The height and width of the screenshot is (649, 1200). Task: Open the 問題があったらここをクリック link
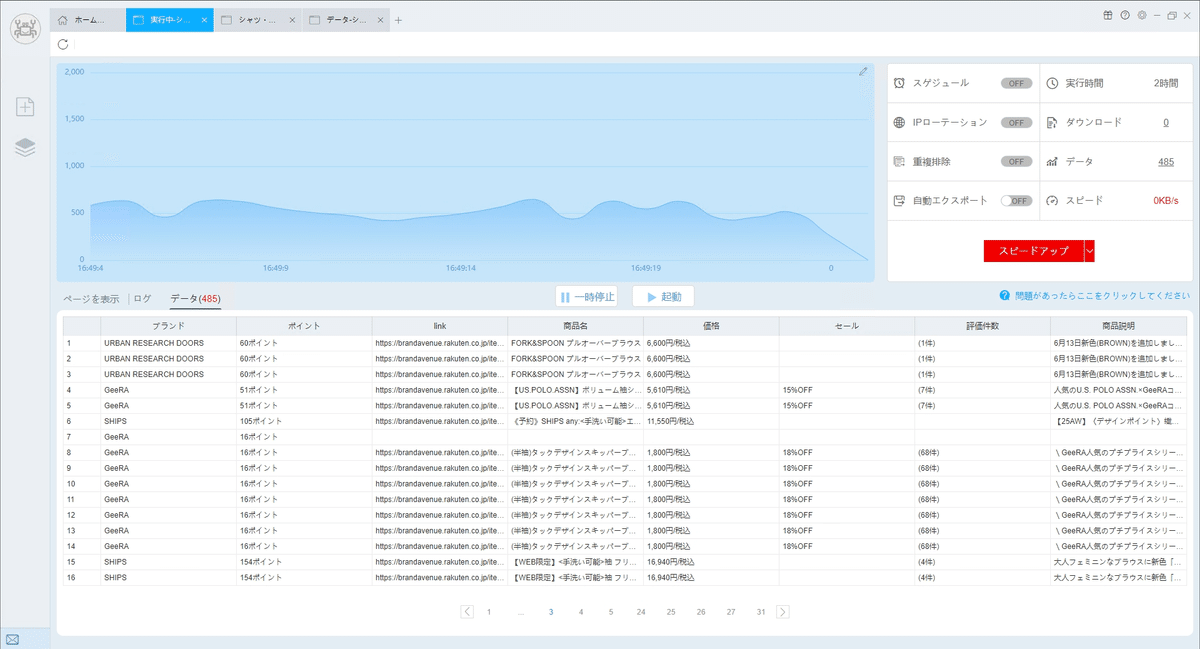click(x=1102, y=296)
